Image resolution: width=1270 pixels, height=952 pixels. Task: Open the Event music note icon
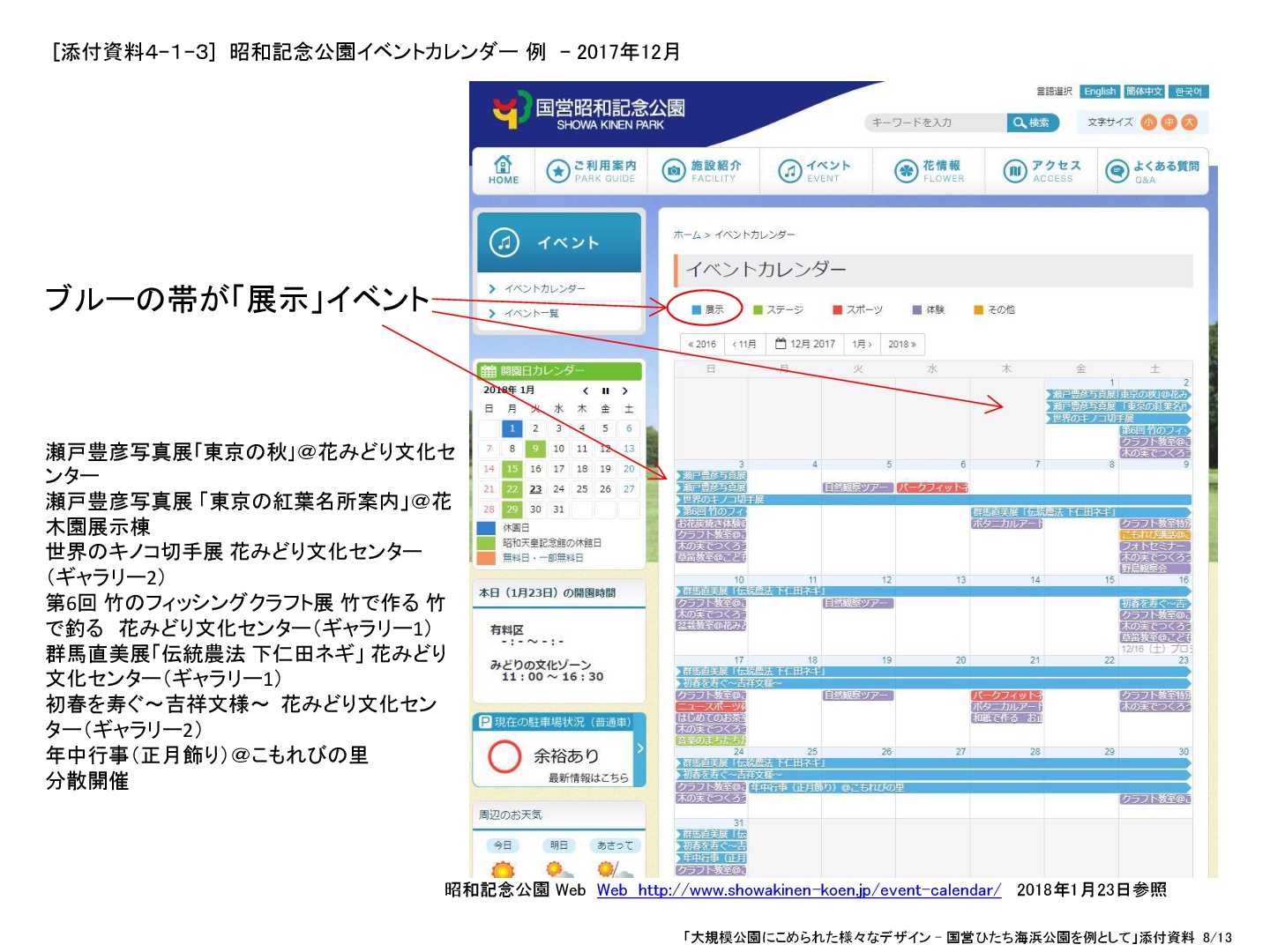point(789,171)
